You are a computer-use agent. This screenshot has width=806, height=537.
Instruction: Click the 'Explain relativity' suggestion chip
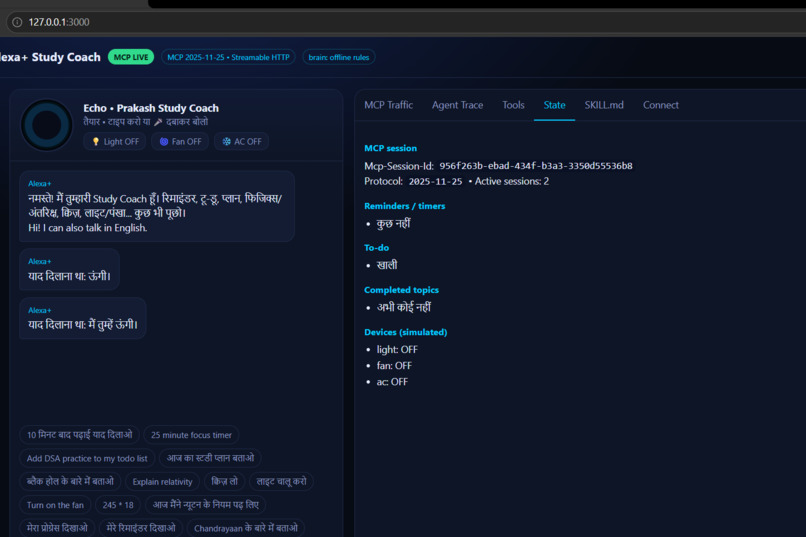(162, 482)
